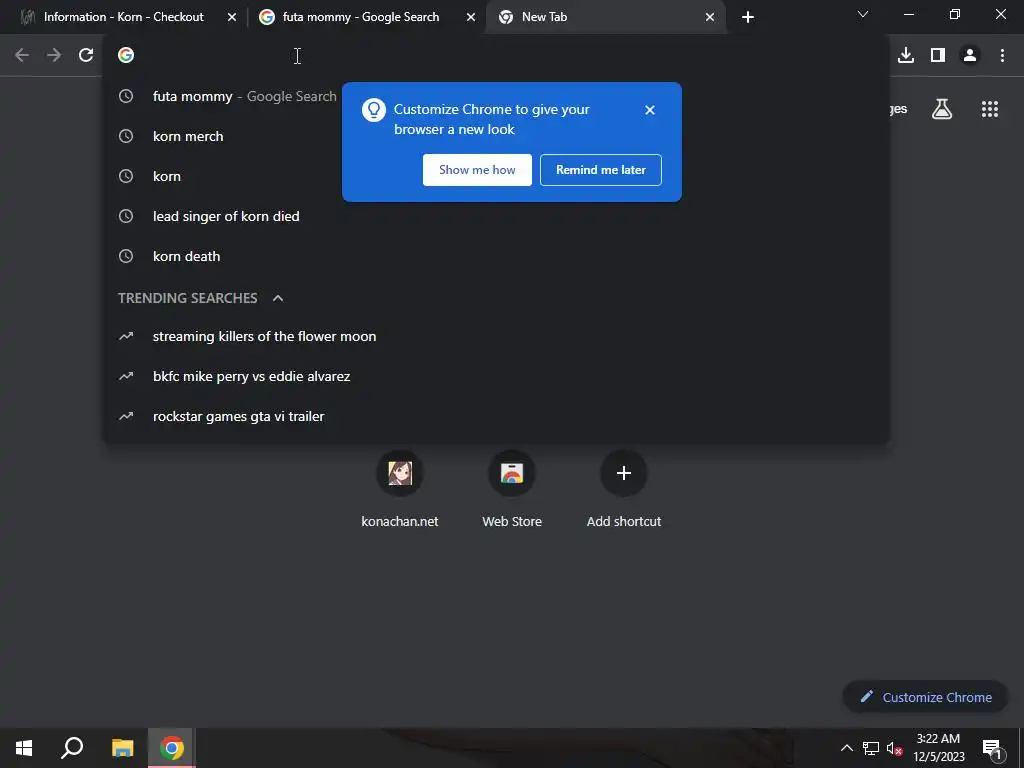Show hidden system tray icons
The height and width of the screenshot is (768, 1024).
(x=846, y=748)
